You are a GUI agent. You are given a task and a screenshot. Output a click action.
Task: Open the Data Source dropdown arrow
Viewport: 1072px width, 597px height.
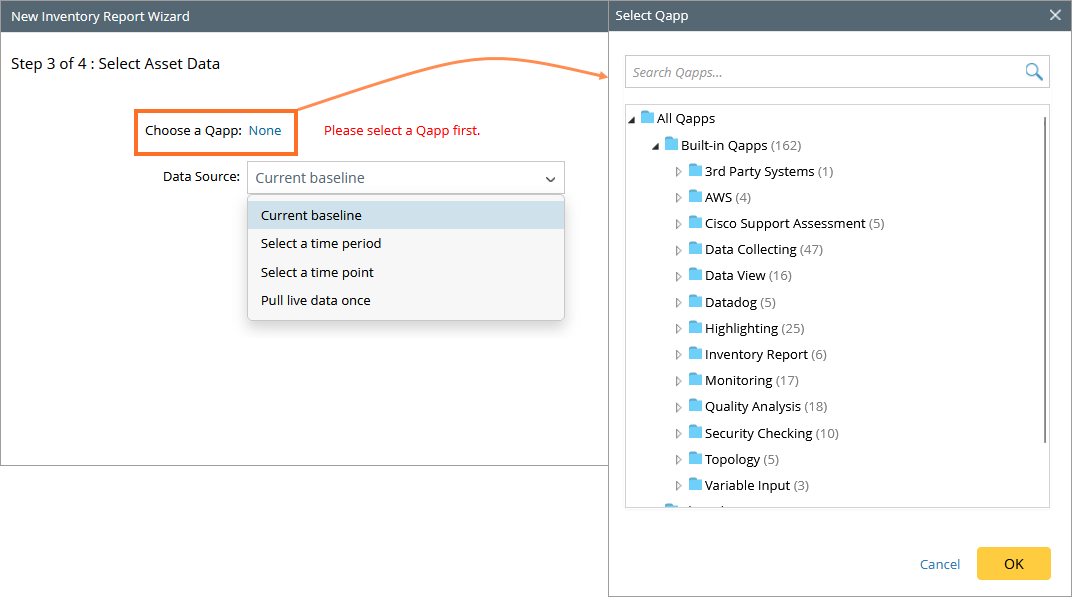[550, 179]
